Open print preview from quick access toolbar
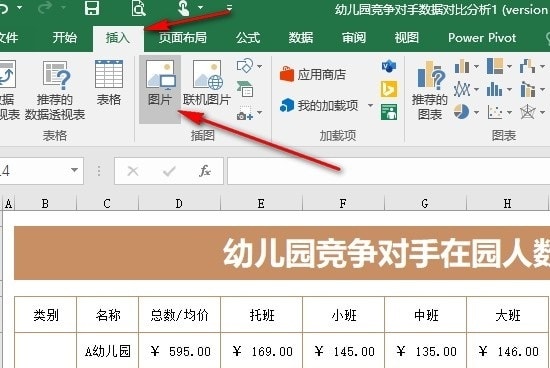Screen dimensions: 550x368 click(x=138, y=8)
